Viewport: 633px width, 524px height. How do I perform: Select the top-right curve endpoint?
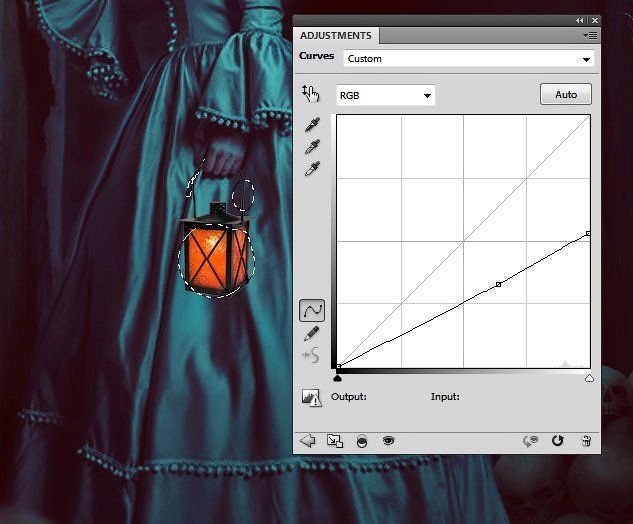click(x=588, y=233)
